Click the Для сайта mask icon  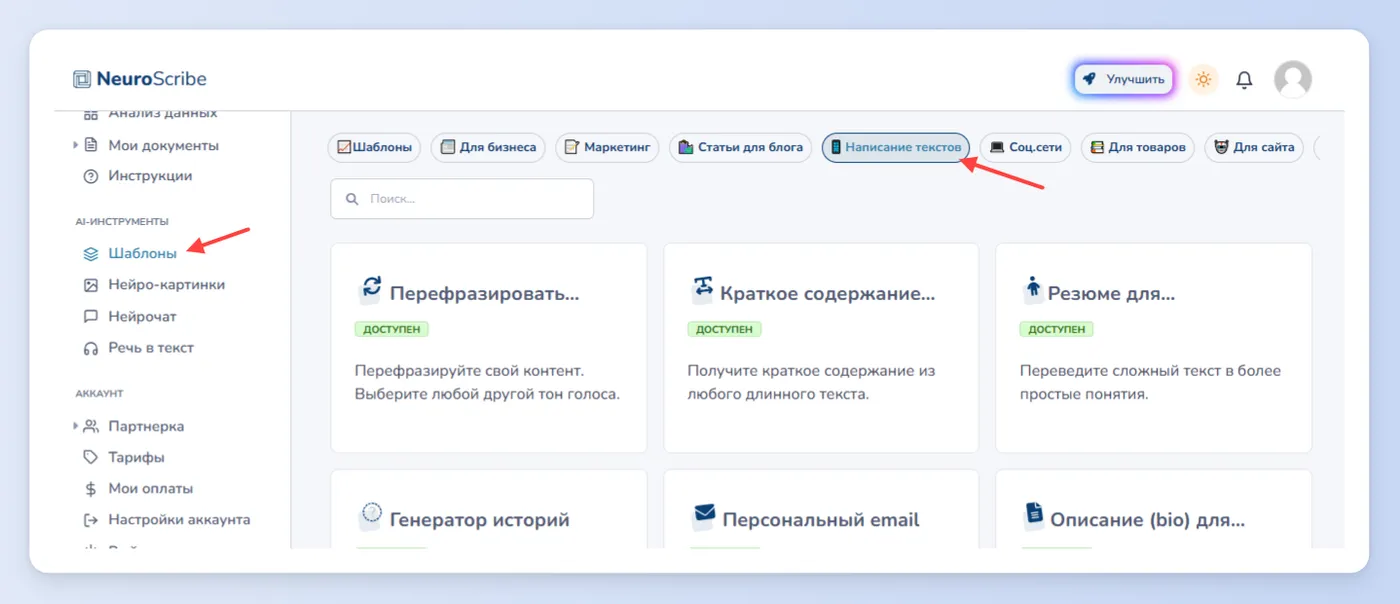1221,147
